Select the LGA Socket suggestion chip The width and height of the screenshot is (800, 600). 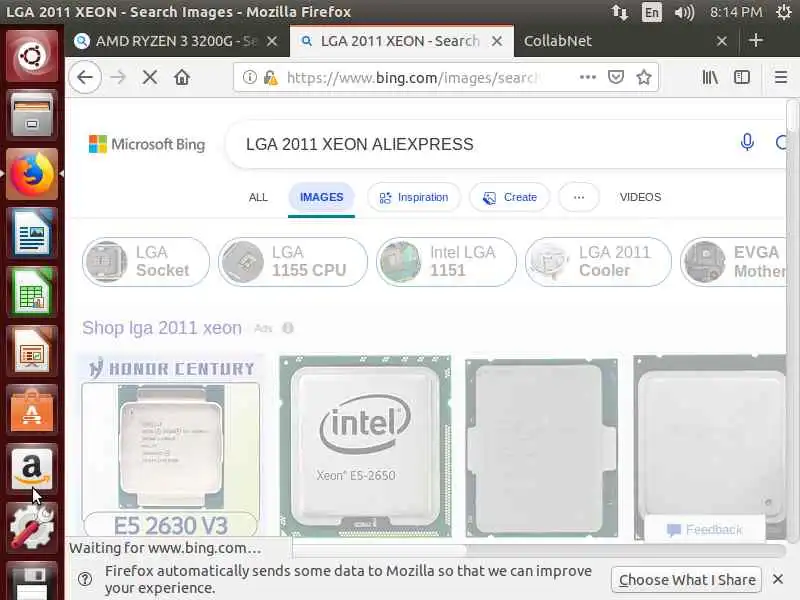pyautogui.click(x=146, y=262)
